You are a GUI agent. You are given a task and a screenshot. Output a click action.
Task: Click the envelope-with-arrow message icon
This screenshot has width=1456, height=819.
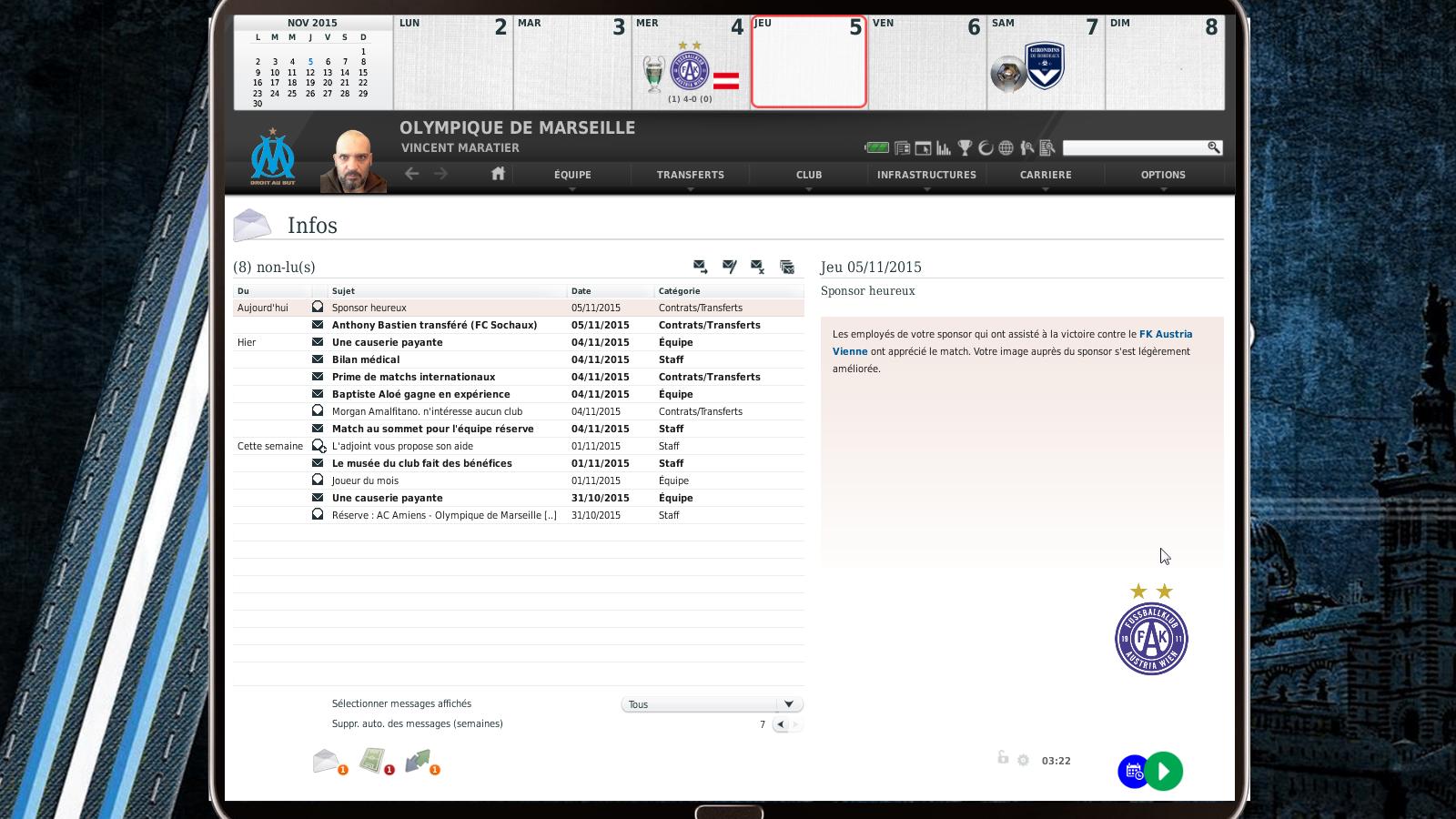click(700, 266)
